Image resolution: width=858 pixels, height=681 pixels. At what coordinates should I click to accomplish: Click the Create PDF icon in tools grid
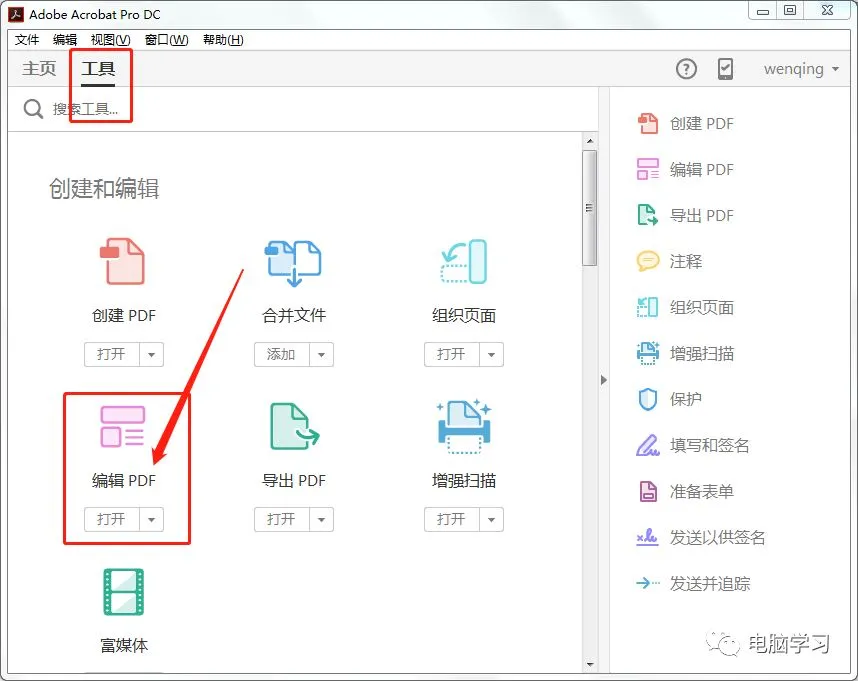coord(123,261)
